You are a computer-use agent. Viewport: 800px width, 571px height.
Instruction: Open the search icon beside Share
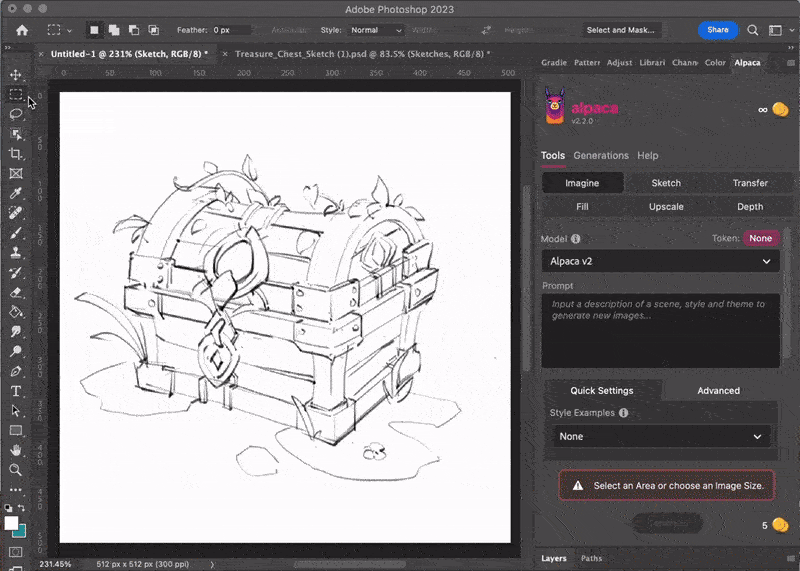753,30
